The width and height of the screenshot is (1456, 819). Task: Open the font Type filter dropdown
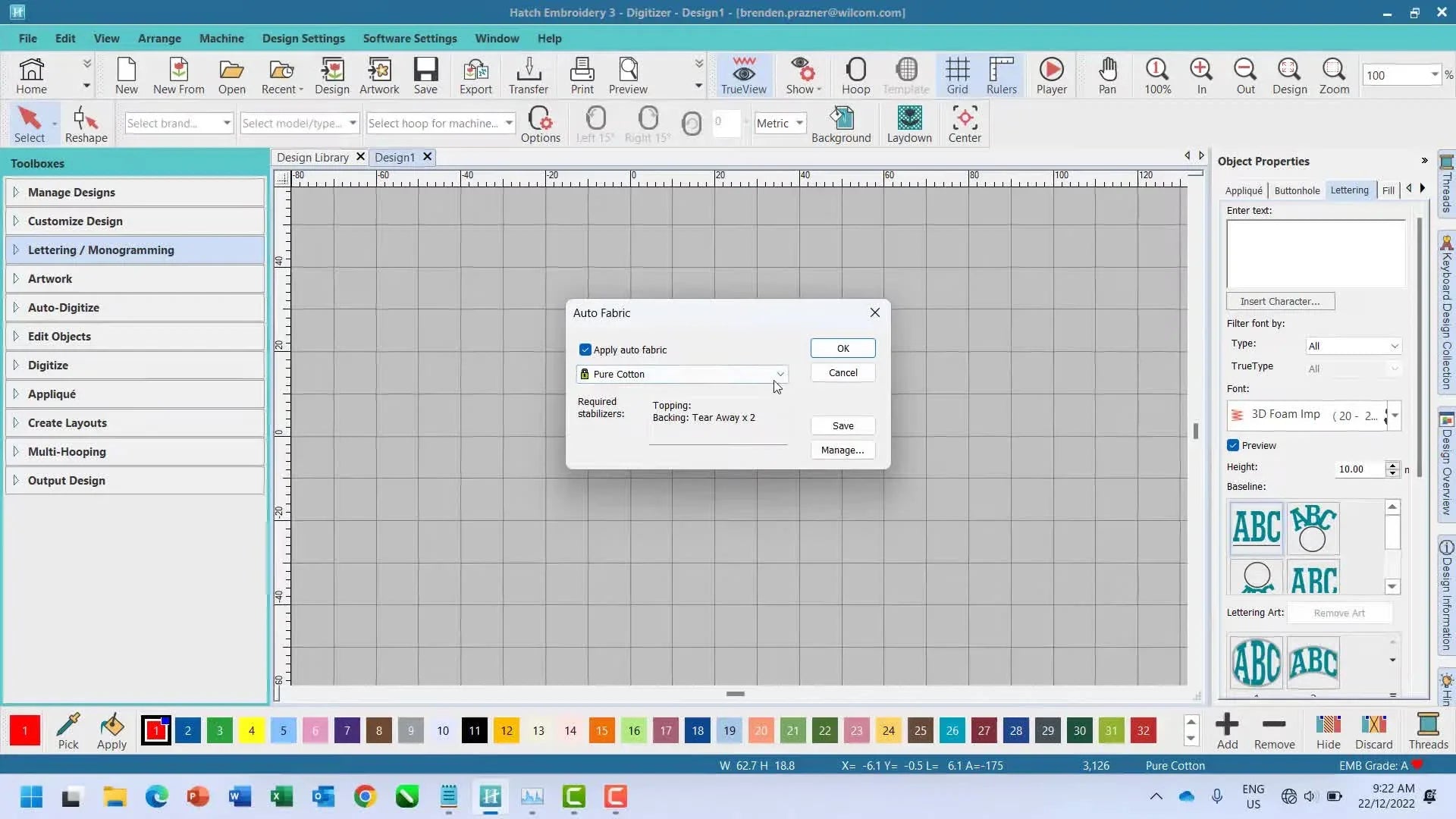[x=1353, y=346]
